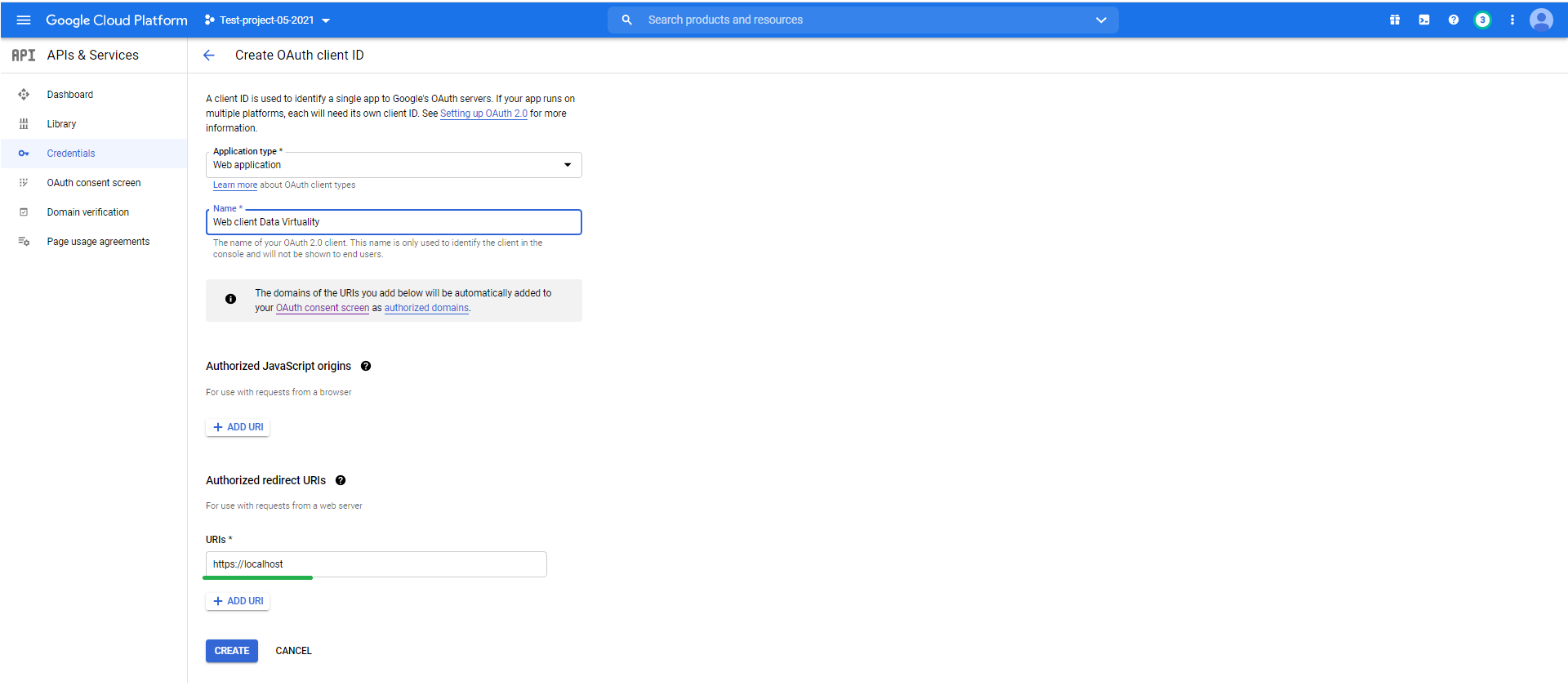Viewport: 1568px width, 686px height.
Task: Click ADD URI under JavaScript origins
Action: (x=238, y=427)
